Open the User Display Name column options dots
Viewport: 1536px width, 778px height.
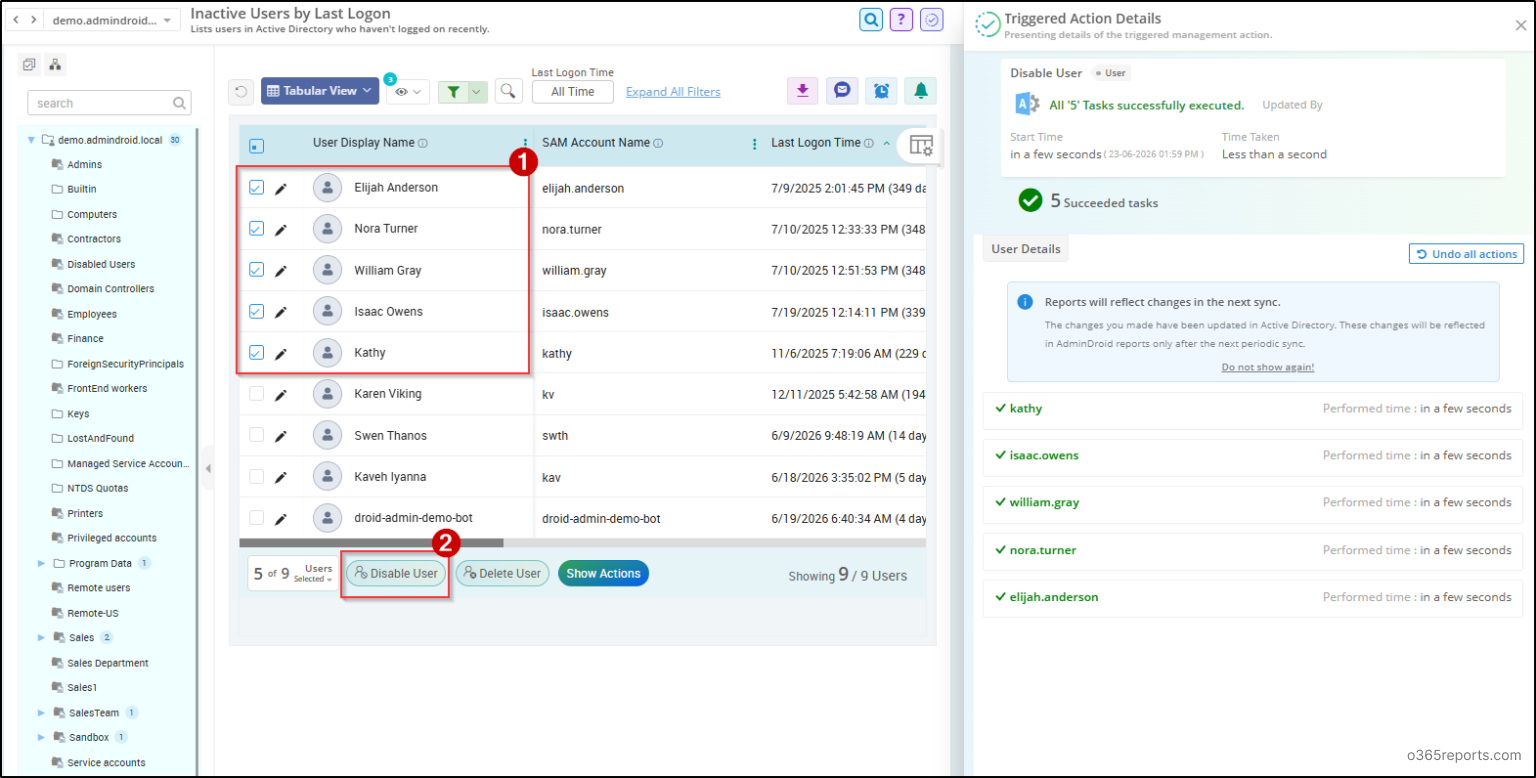pos(526,144)
